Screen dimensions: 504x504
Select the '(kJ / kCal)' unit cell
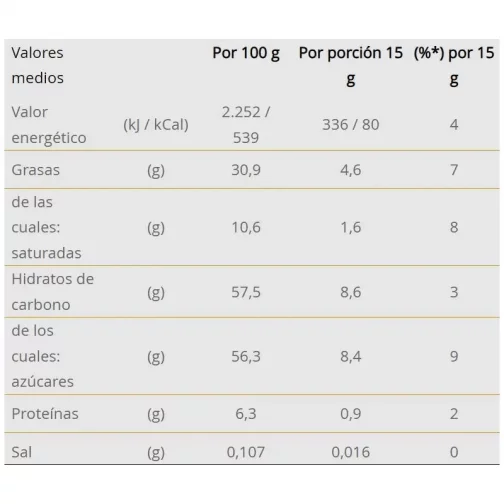pyautogui.click(x=156, y=125)
